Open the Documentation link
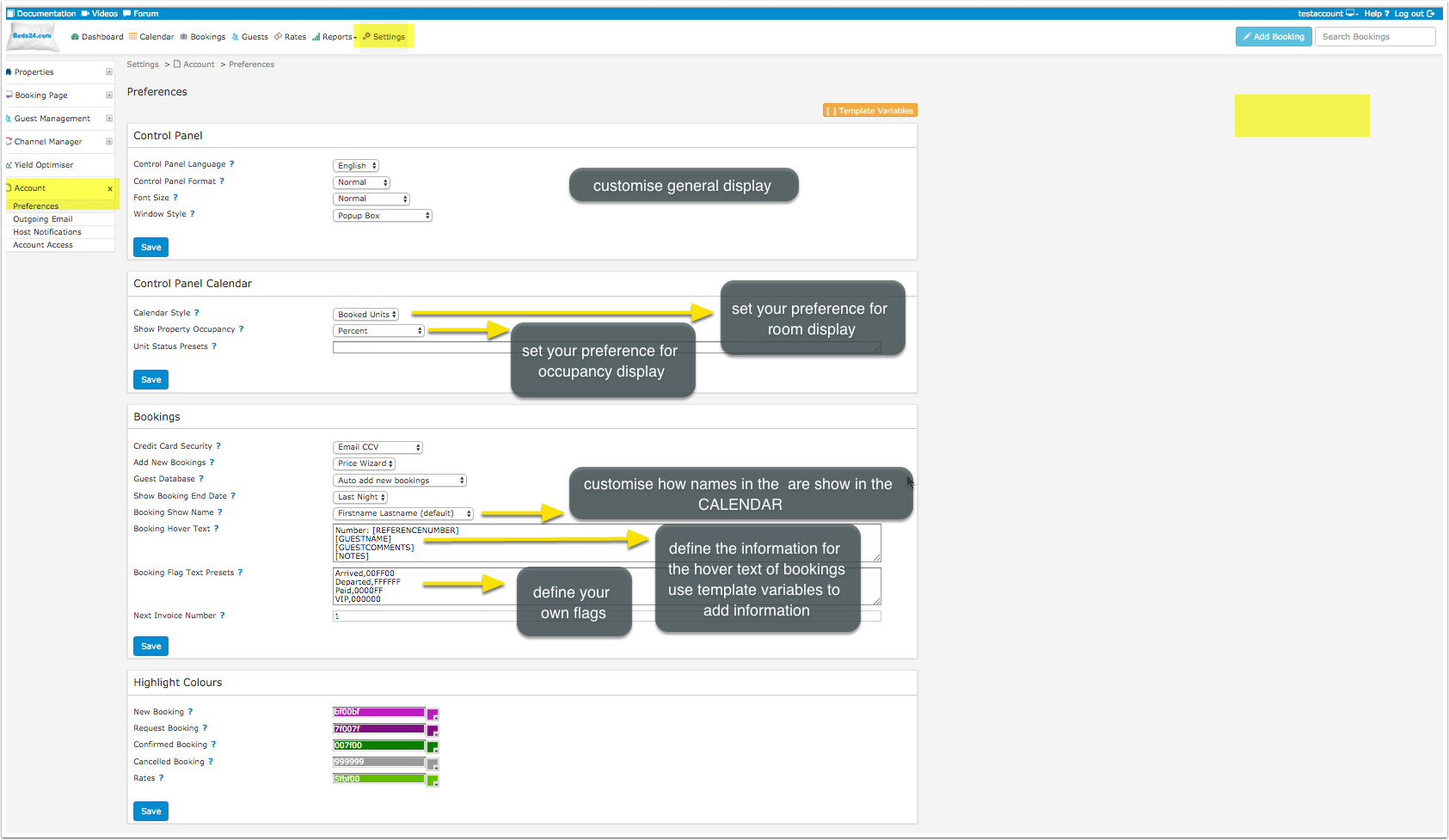 click(42, 14)
